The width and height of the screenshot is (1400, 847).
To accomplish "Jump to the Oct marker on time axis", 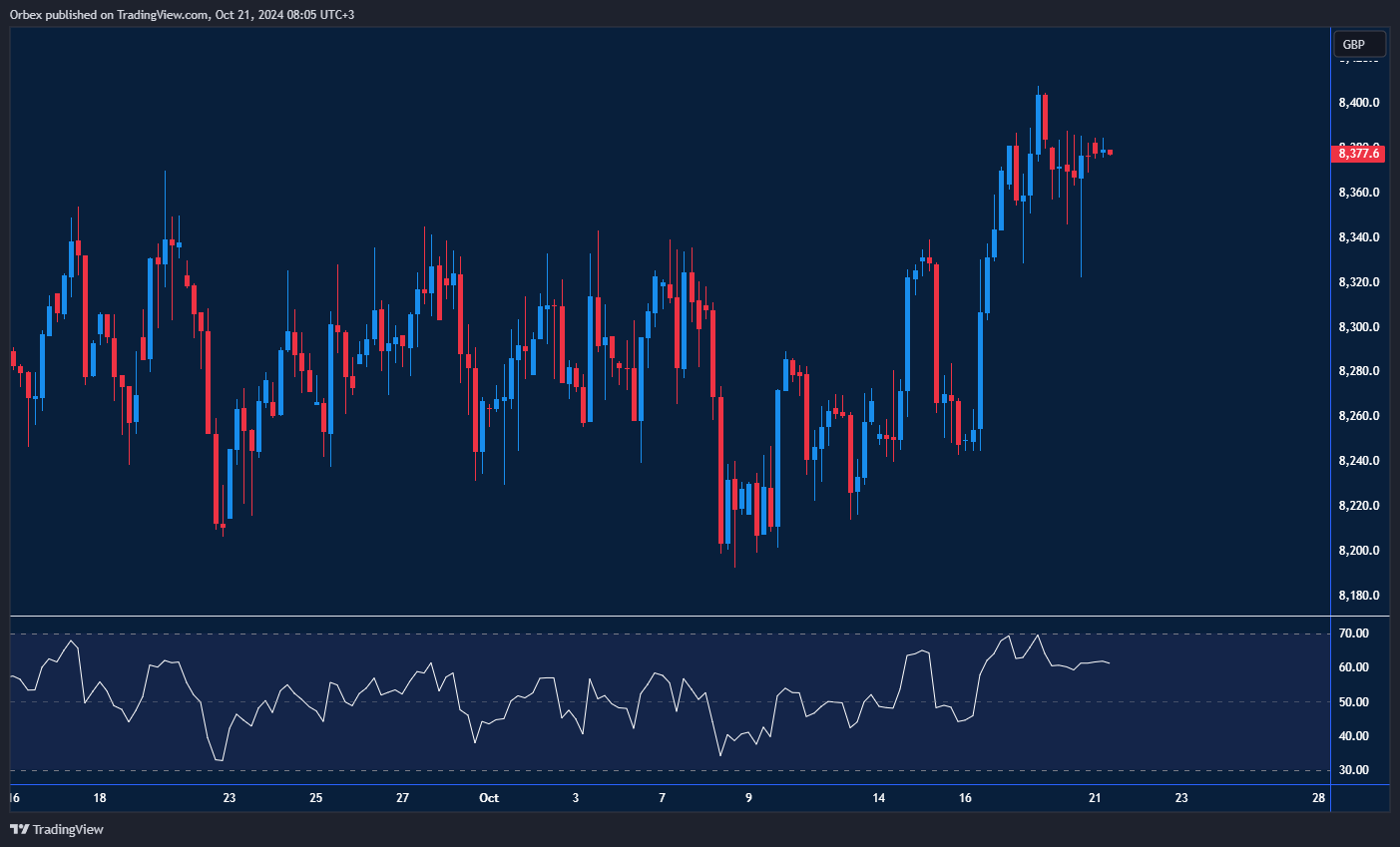I will pos(489,798).
